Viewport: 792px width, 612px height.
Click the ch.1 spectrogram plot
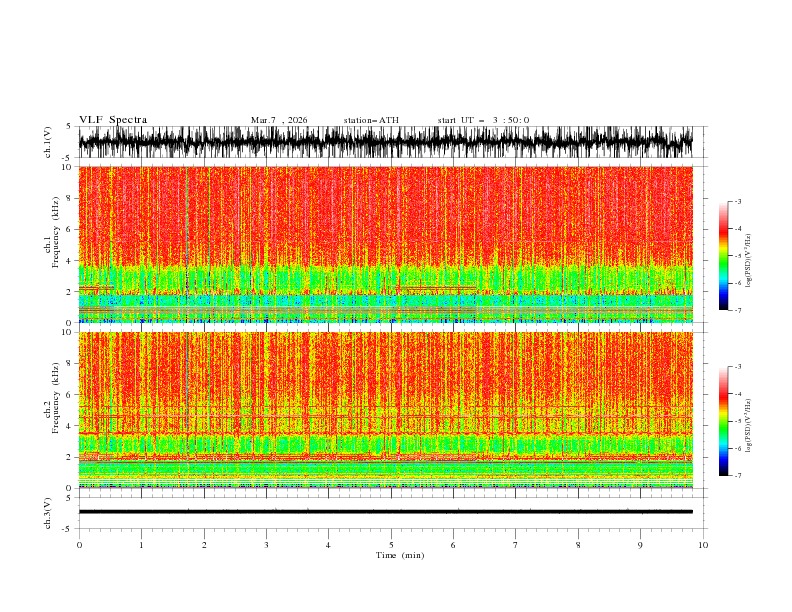point(385,244)
